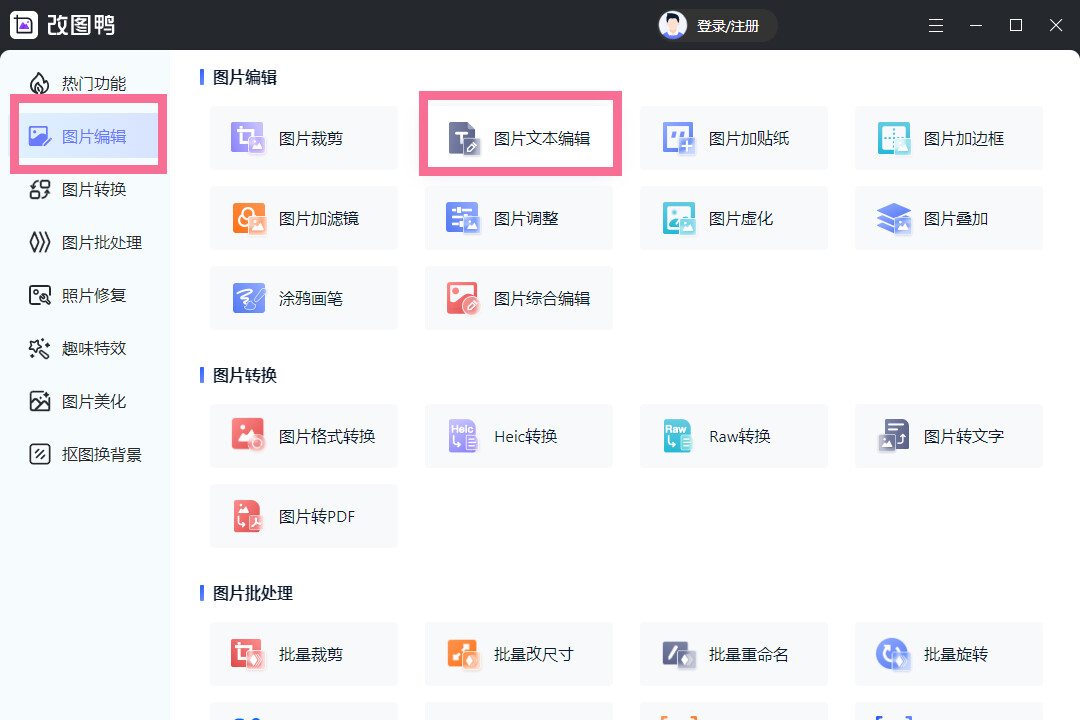Click the 图片转PDF icon
The height and width of the screenshot is (720, 1080).
click(248, 516)
